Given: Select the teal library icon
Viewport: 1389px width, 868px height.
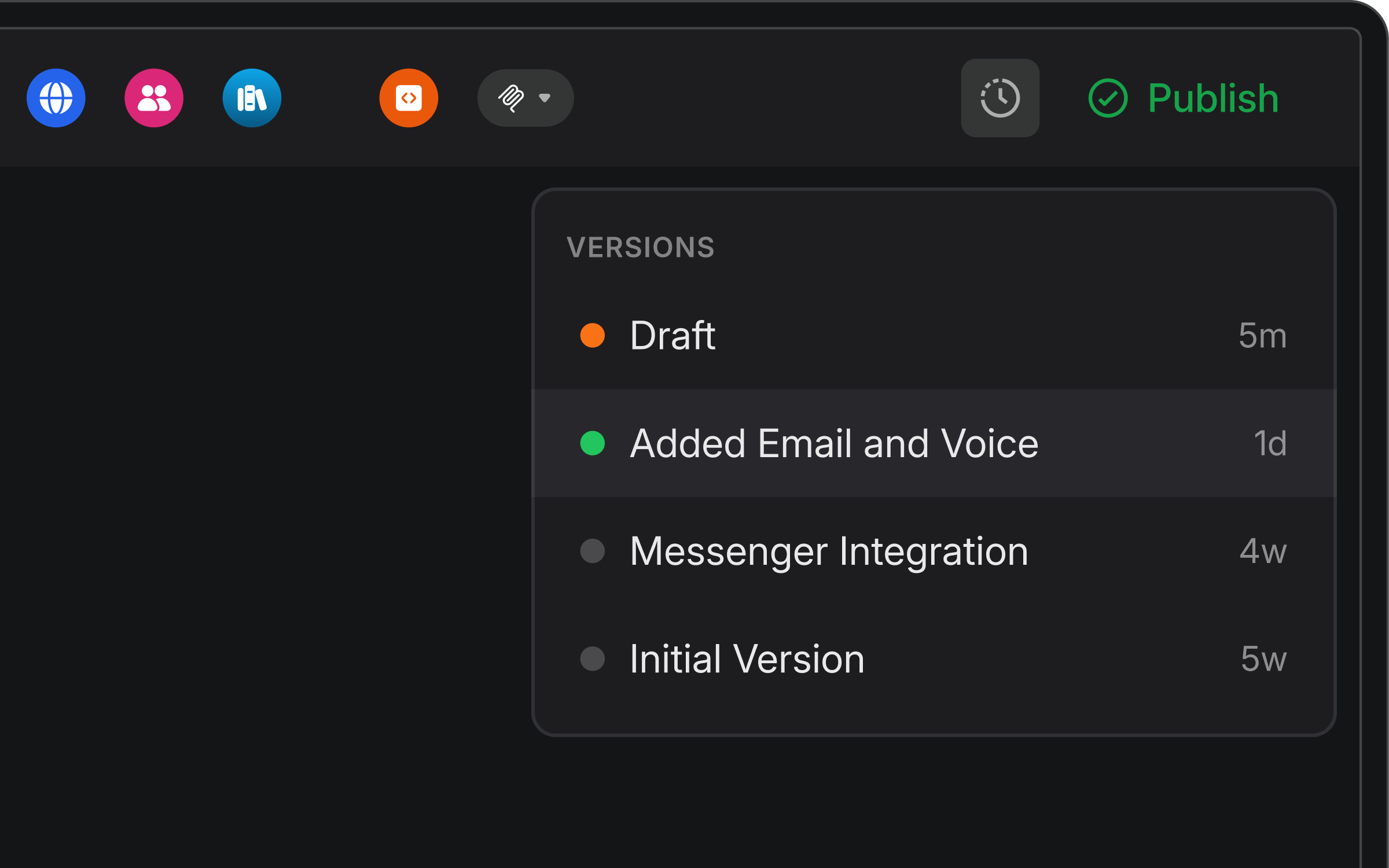Looking at the screenshot, I should click(x=252, y=98).
